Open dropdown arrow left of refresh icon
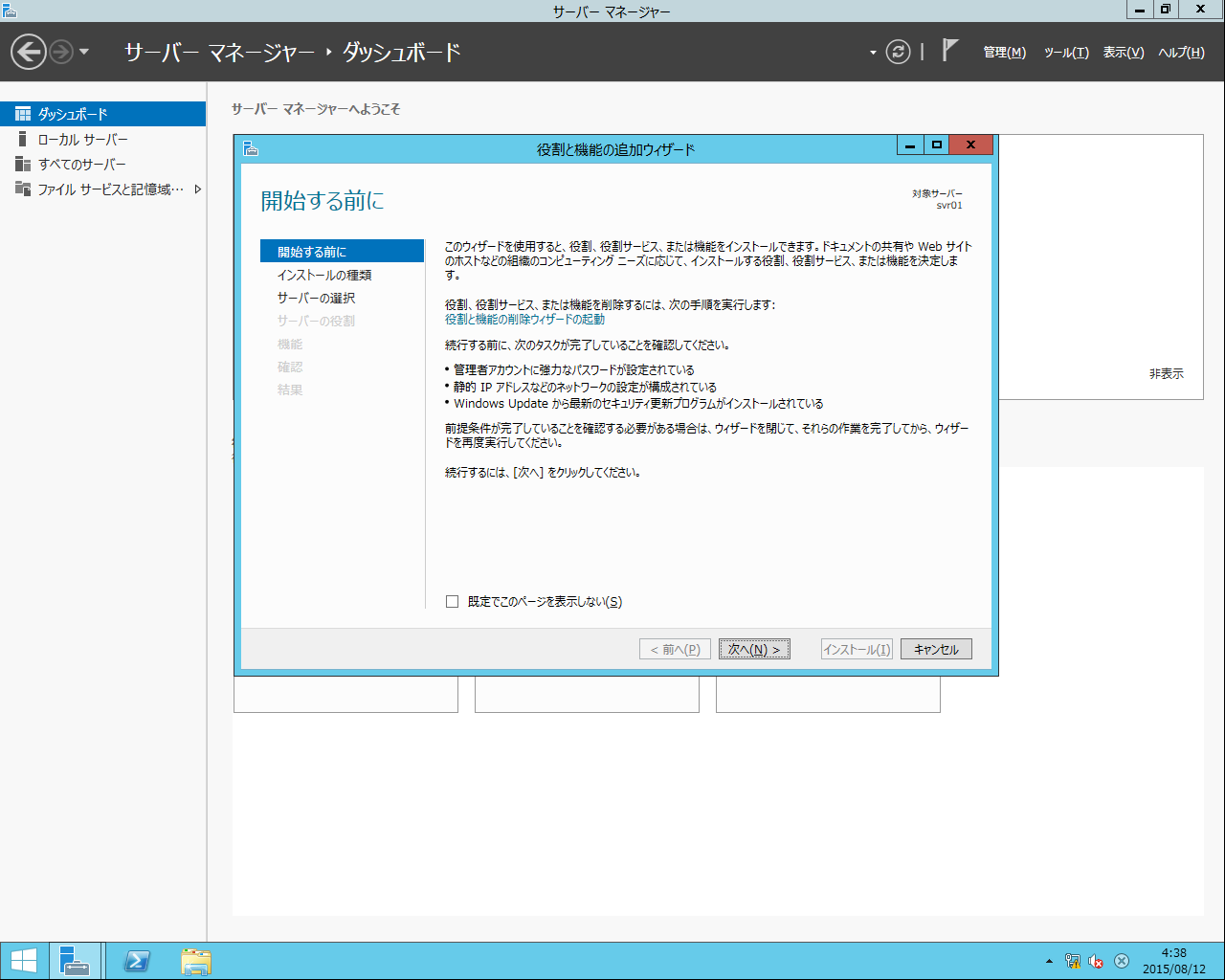The width and height of the screenshot is (1225, 980). point(873,53)
